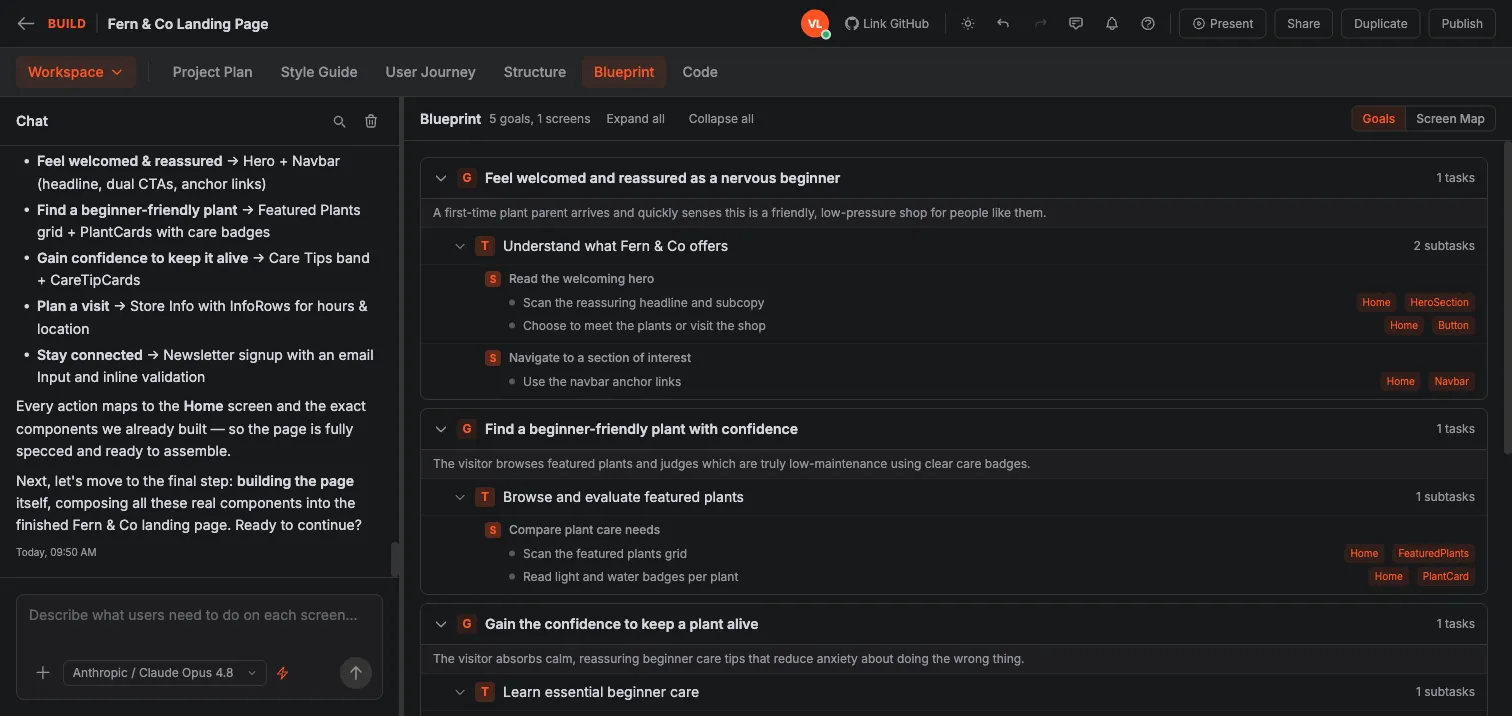Click the T badge of 'Learn essential beginner care'
The image size is (1512, 716).
click(x=485, y=692)
